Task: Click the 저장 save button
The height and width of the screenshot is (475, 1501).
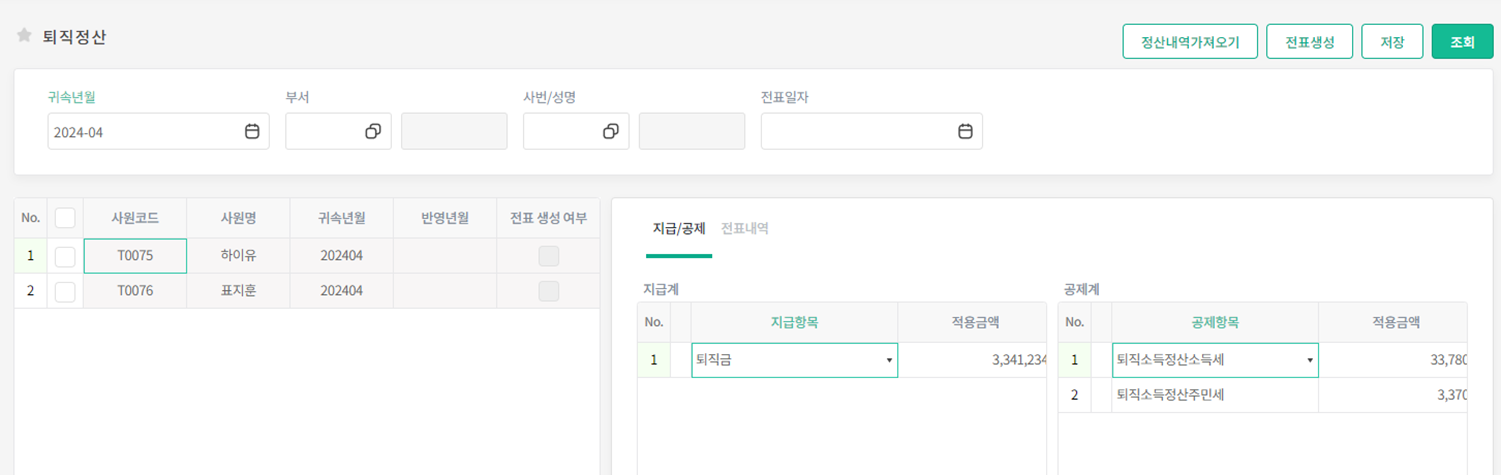Action: pos(1392,43)
